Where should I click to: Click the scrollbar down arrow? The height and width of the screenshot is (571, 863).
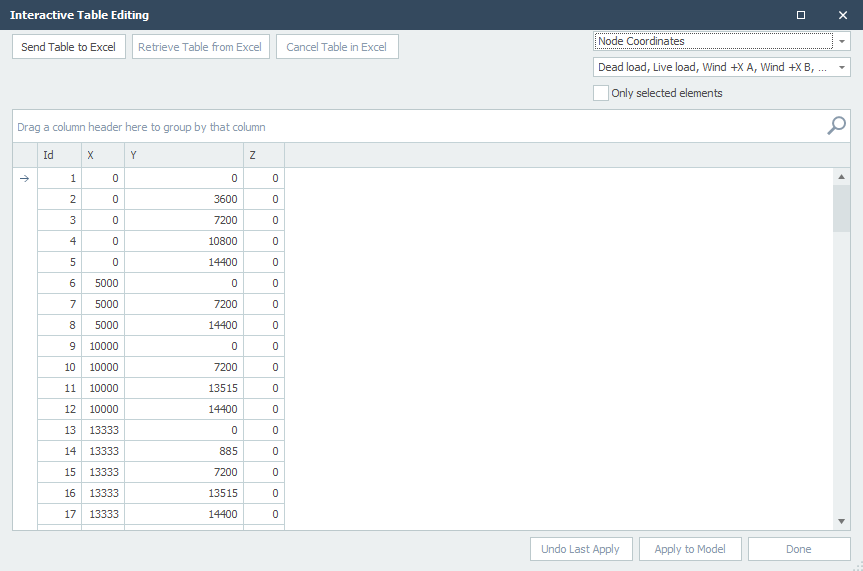click(842, 521)
